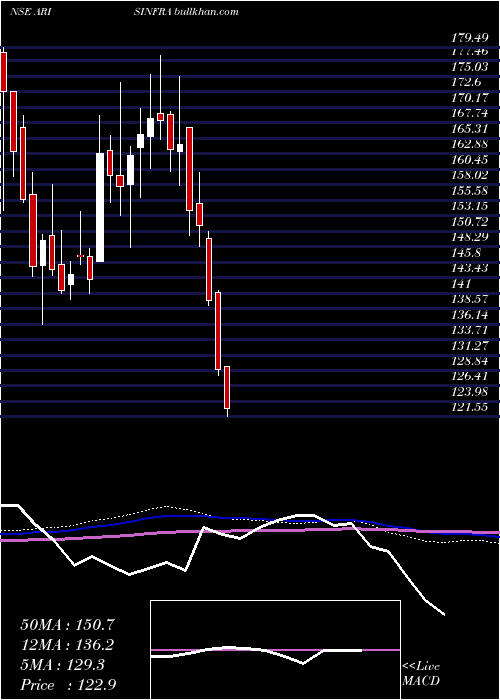This screenshot has height=700, width=500.
Task: Click the 160.45 price level label
Action: click(x=470, y=160)
